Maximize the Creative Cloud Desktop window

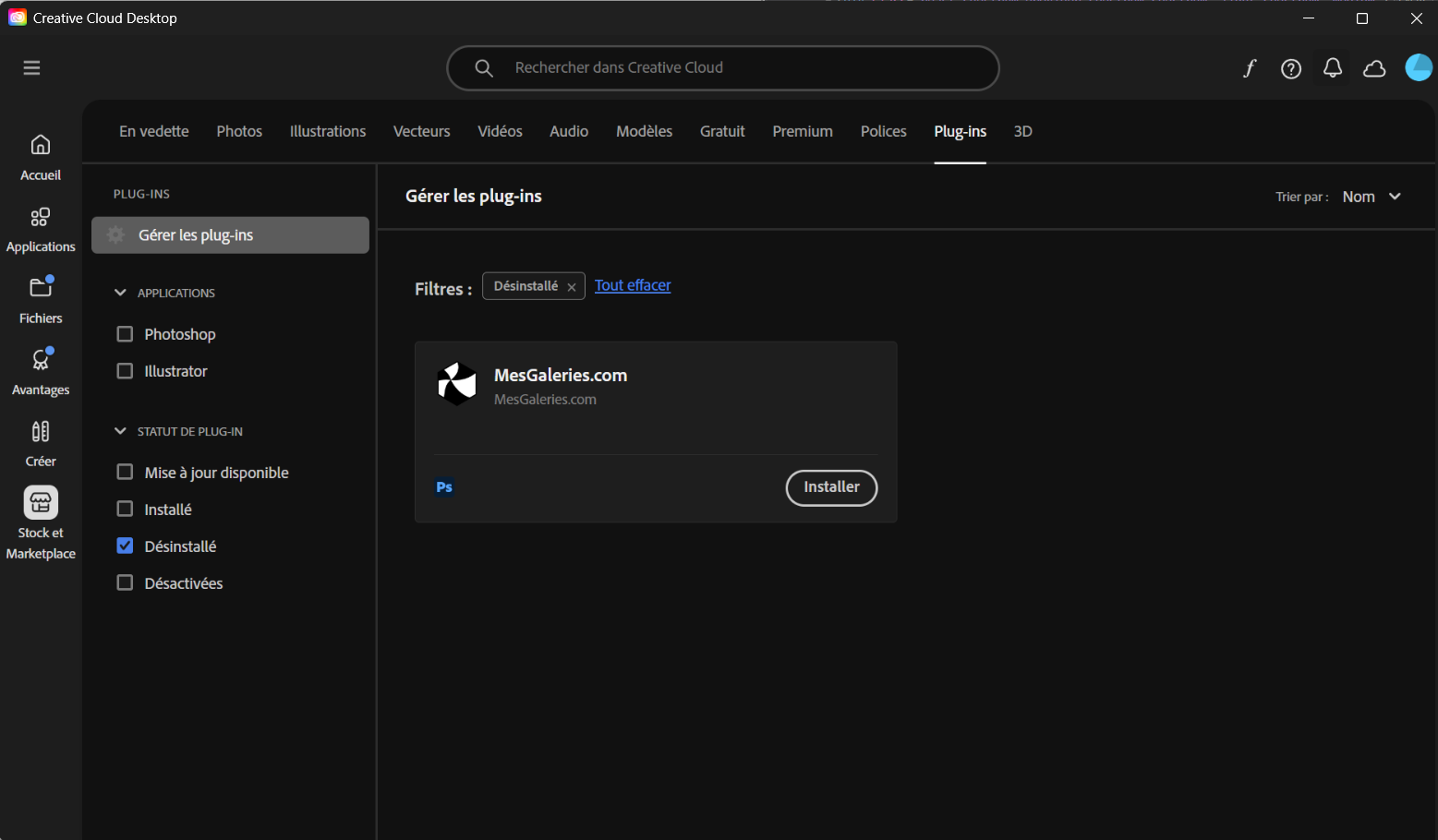(1362, 18)
